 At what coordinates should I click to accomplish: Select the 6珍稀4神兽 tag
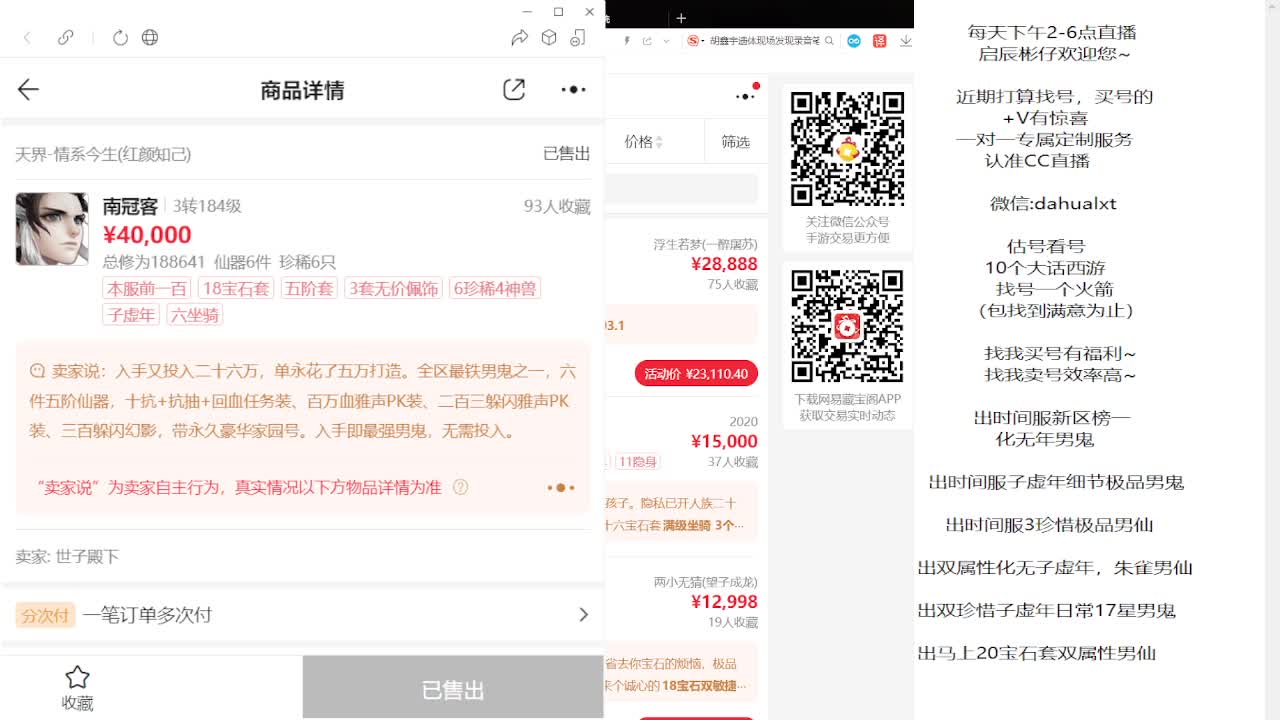coord(495,289)
